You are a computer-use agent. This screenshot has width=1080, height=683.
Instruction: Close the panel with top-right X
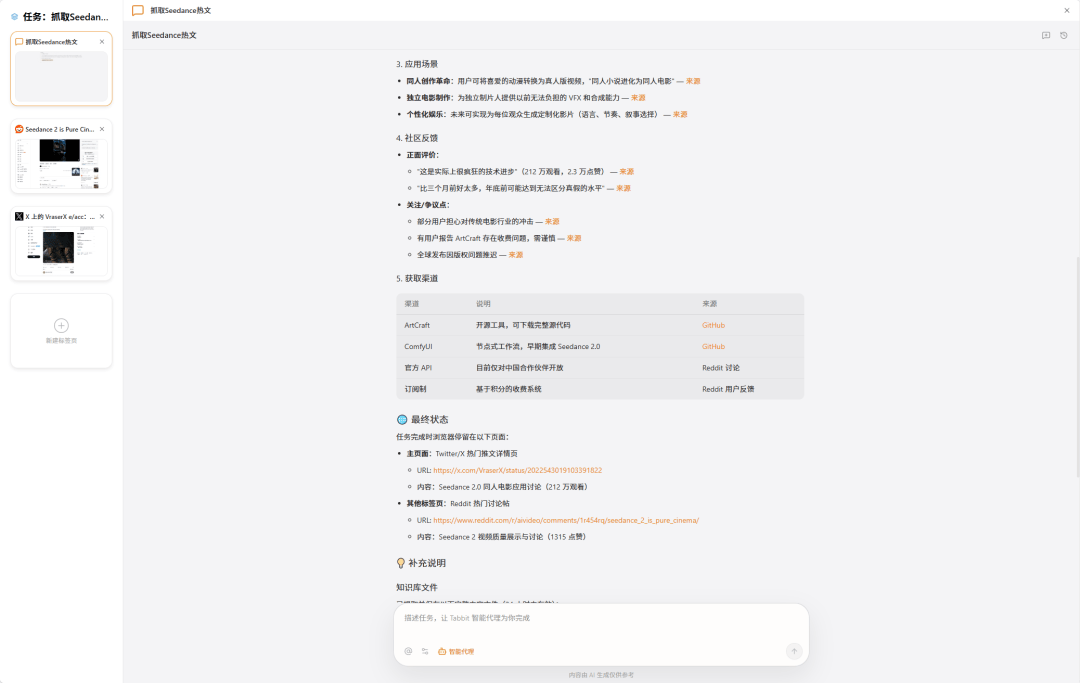1067,10
